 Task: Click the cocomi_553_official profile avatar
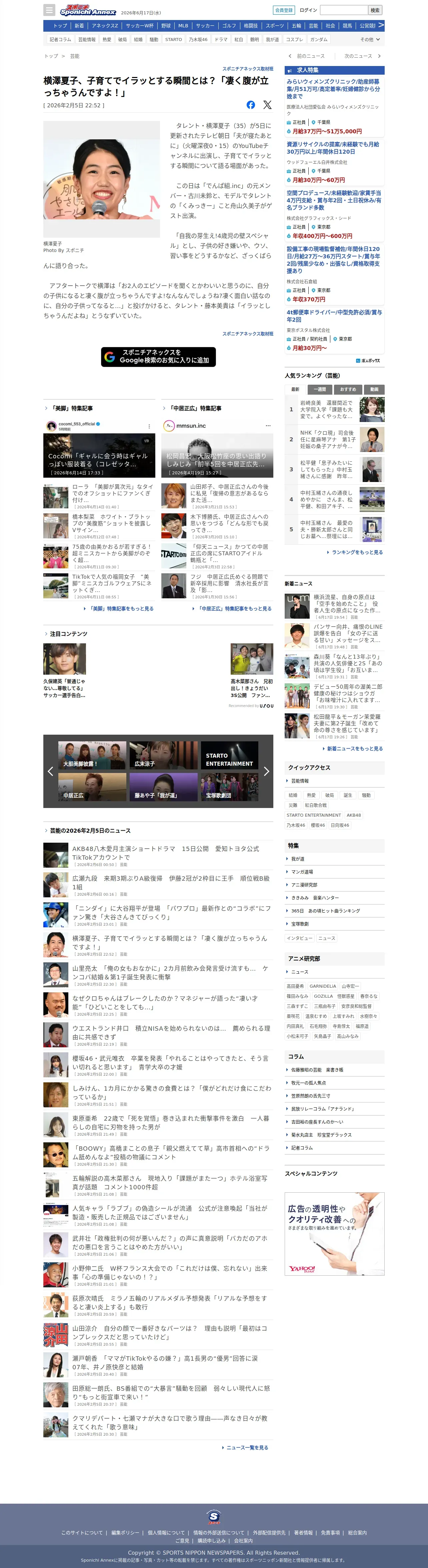pos(51,426)
